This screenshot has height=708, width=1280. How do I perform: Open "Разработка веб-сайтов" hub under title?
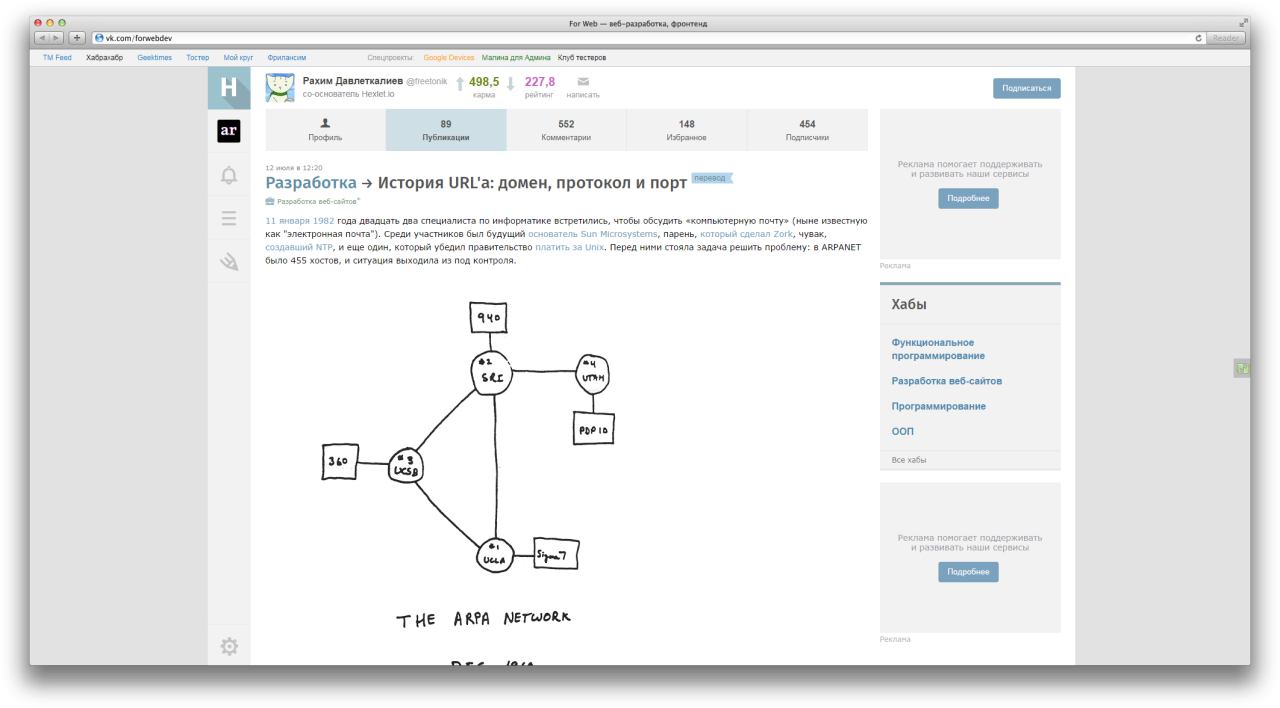click(319, 201)
